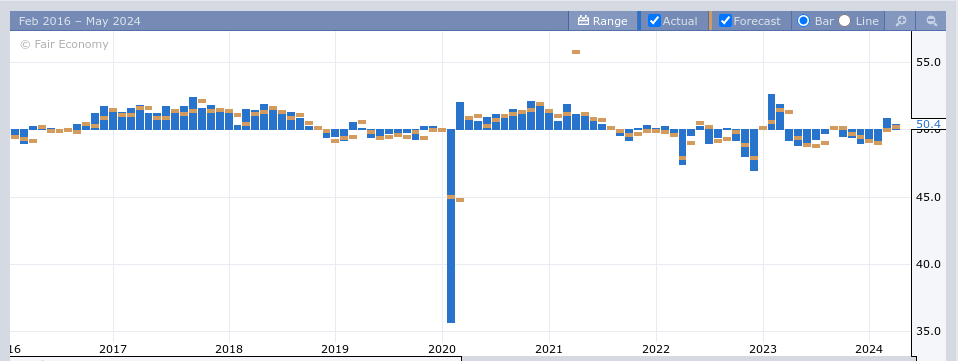Uncheck the Forecast checkbox
Image resolution: width=958 pixels, height=361 pixels.
point(725,21)
